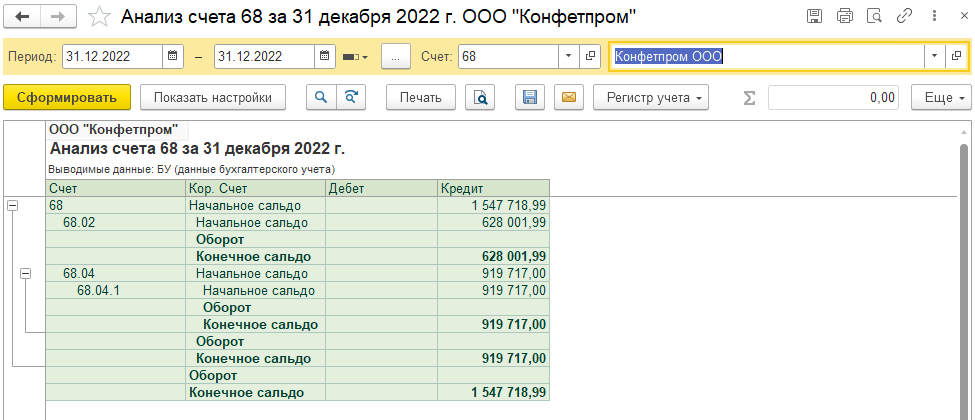Copy link using the chain icon

905,16
